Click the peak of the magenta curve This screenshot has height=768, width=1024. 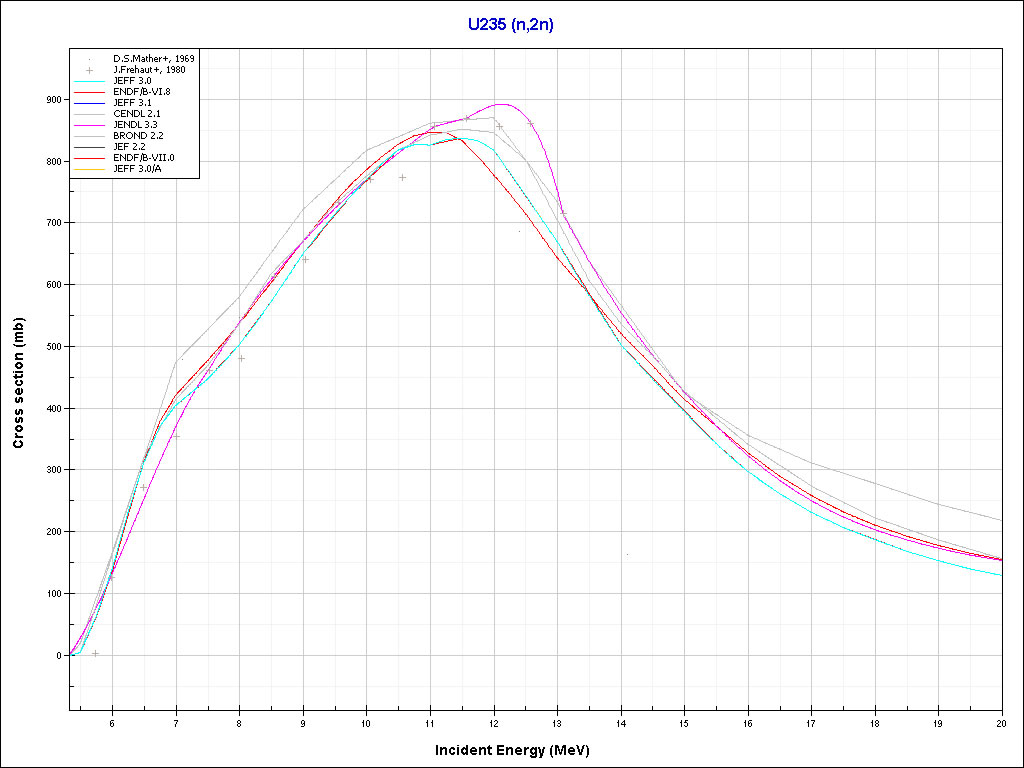coord(503,104)
